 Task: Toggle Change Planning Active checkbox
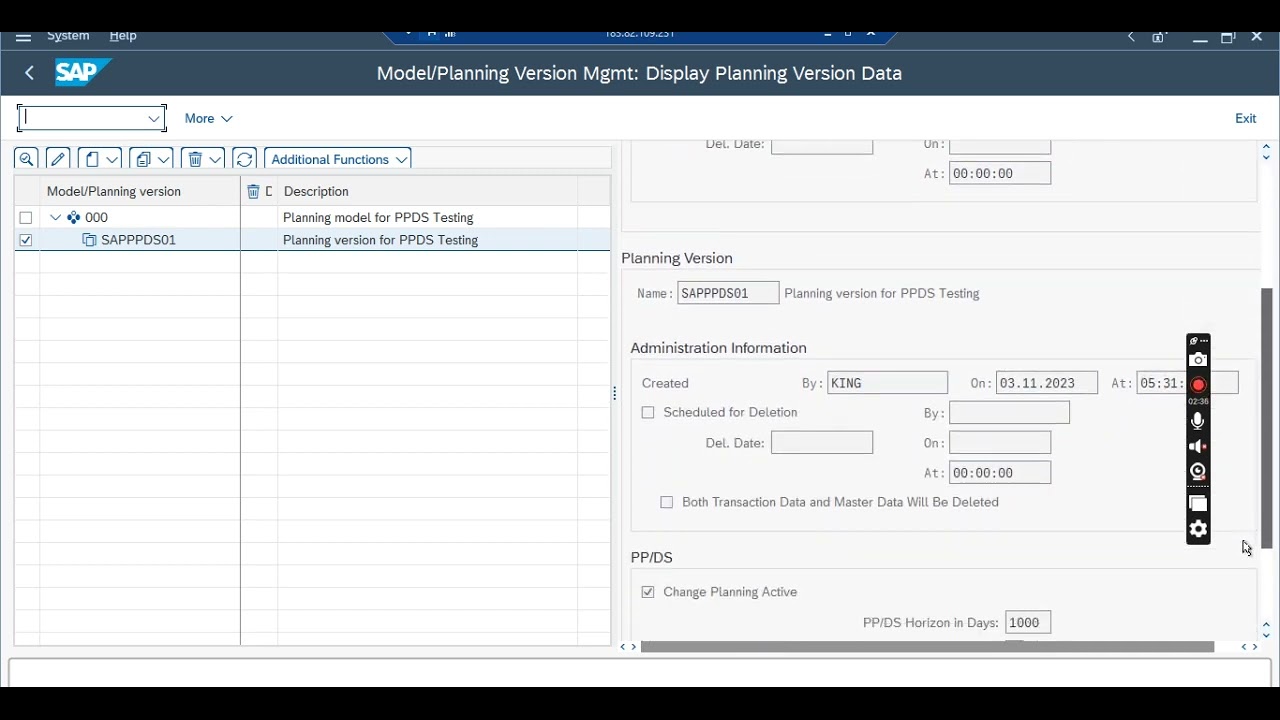pyautogui.click(x=648, y=592)
